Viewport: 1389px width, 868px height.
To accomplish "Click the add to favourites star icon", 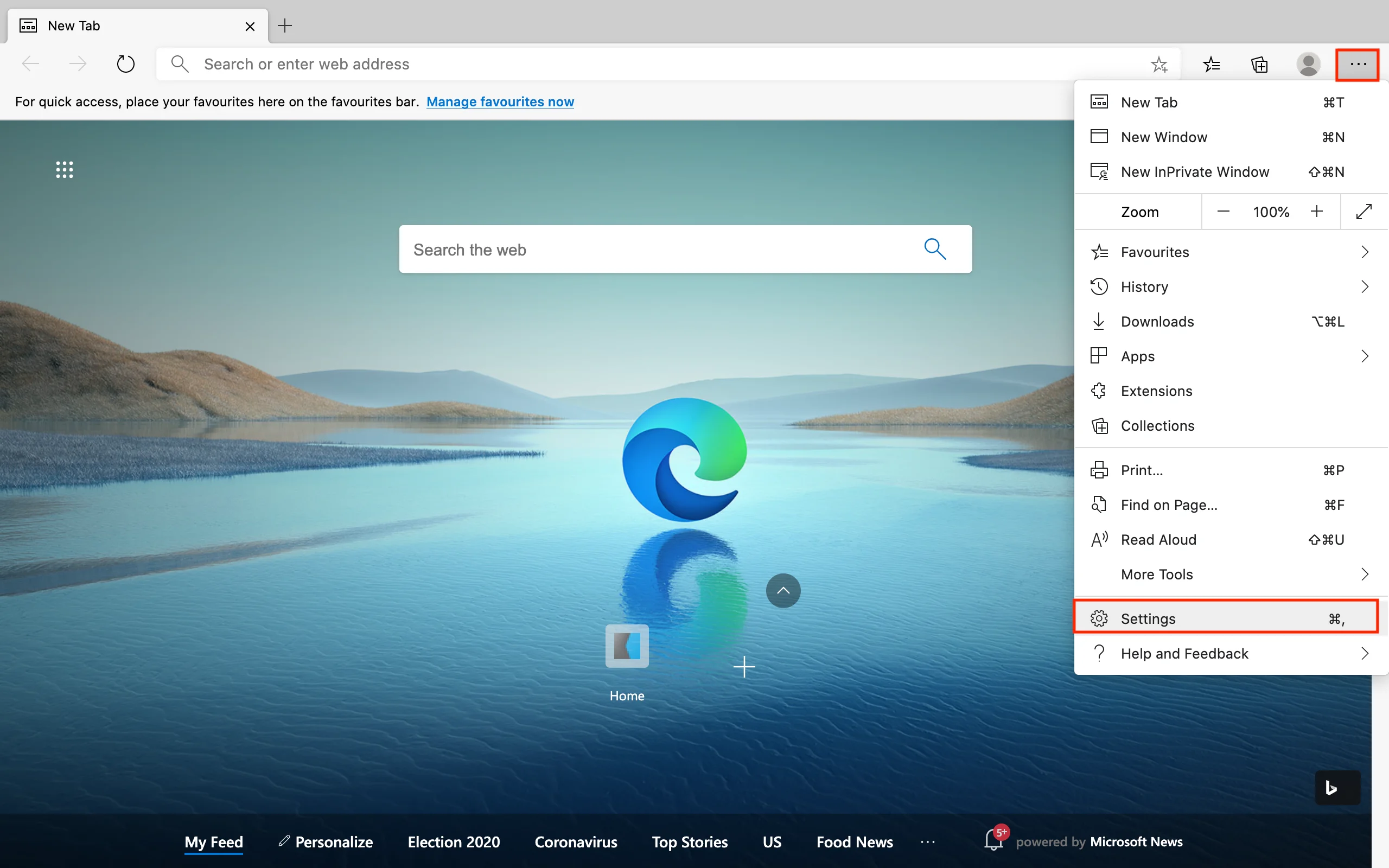I will click(1158, 65).
